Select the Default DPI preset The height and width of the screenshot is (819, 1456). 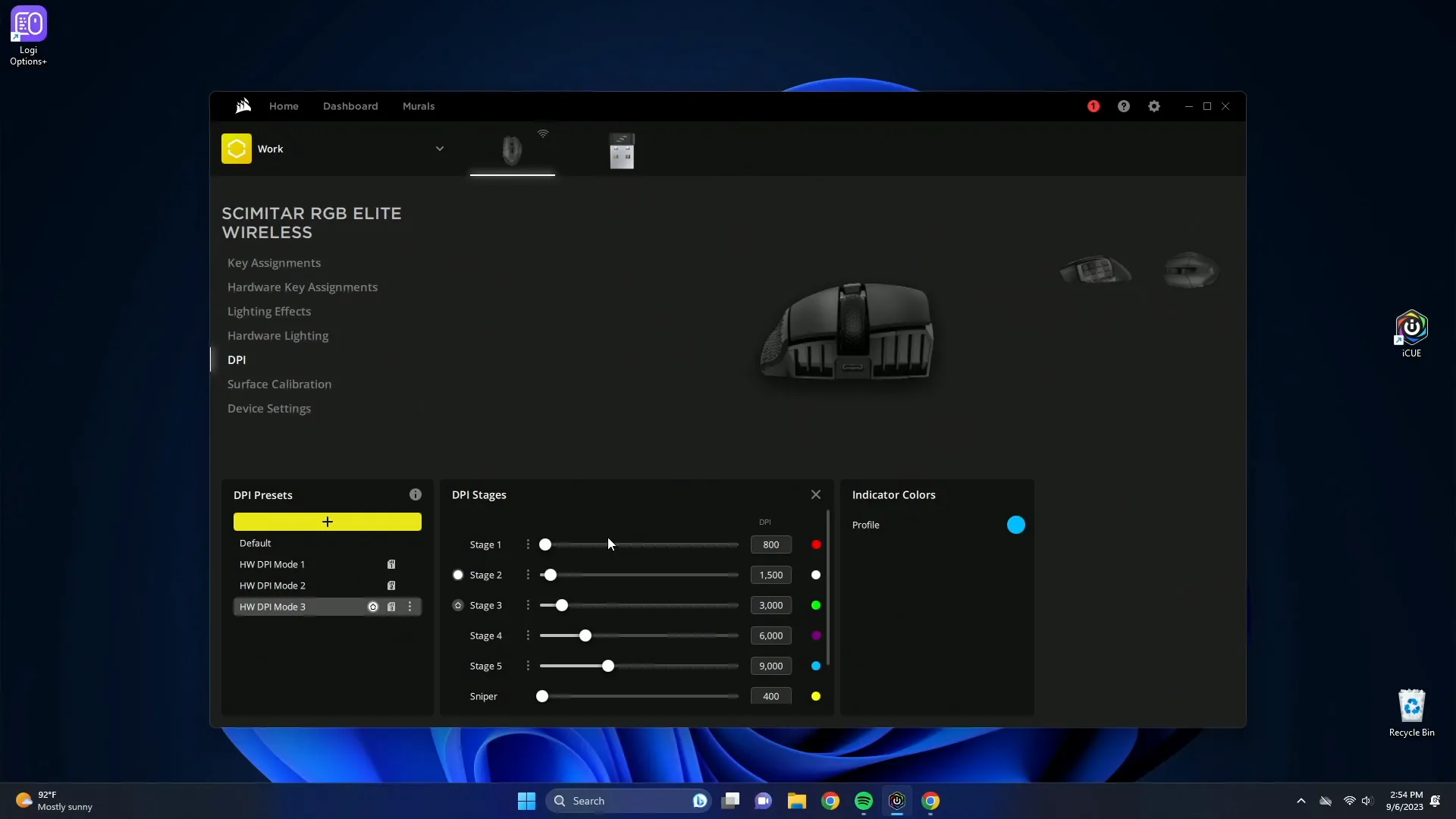pos(328,543)
